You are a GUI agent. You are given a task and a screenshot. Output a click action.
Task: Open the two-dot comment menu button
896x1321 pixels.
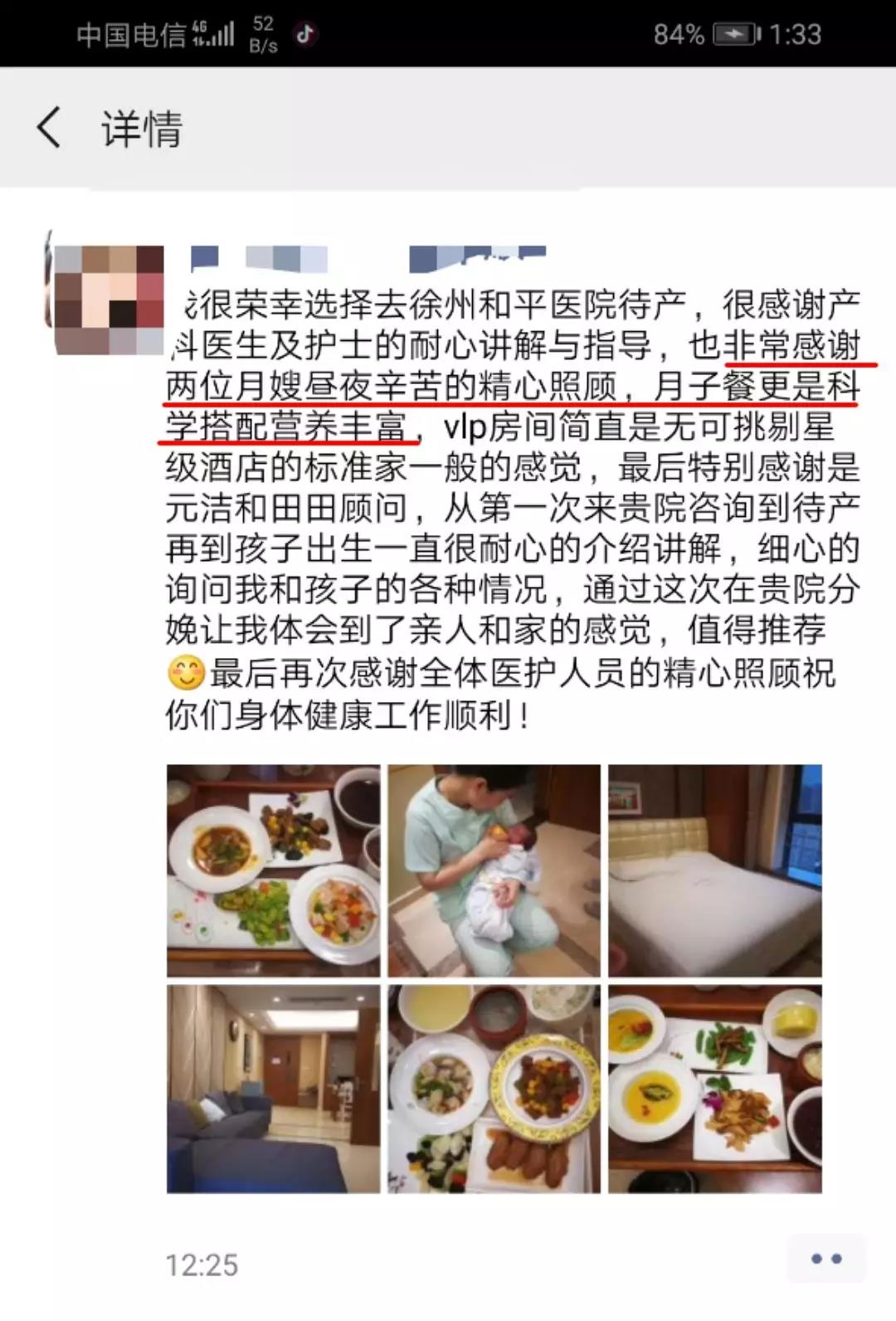[x=825, y=1259]
